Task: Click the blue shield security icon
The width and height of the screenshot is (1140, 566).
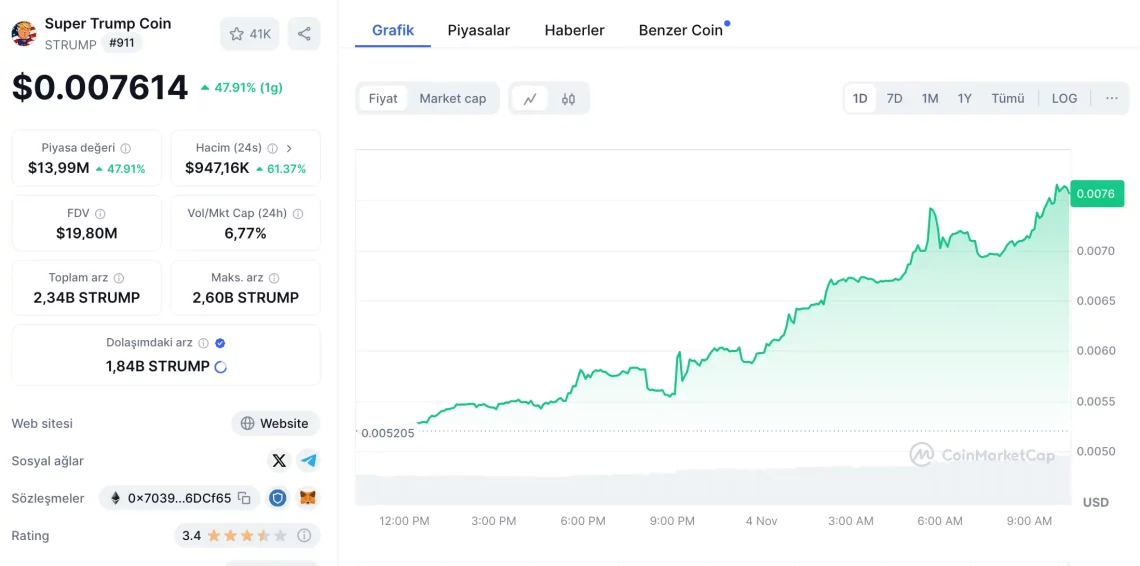Action: point(279,498)
